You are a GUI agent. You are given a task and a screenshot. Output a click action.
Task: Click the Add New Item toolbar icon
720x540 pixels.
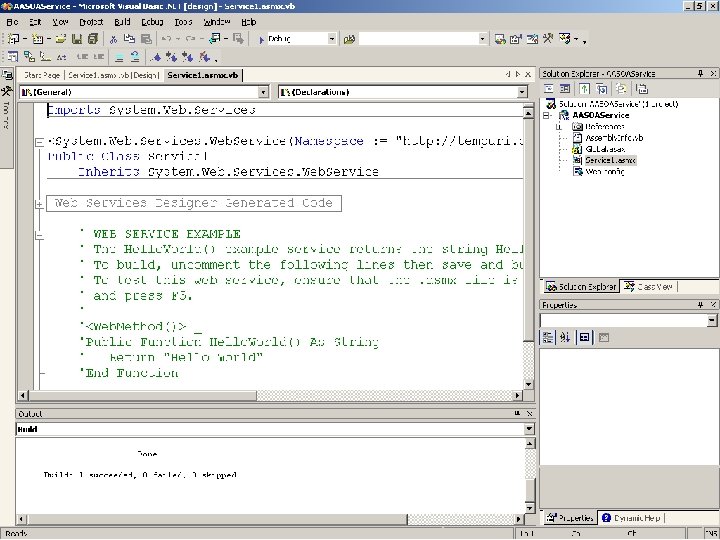pyautogui.click(x=38, y=39)
